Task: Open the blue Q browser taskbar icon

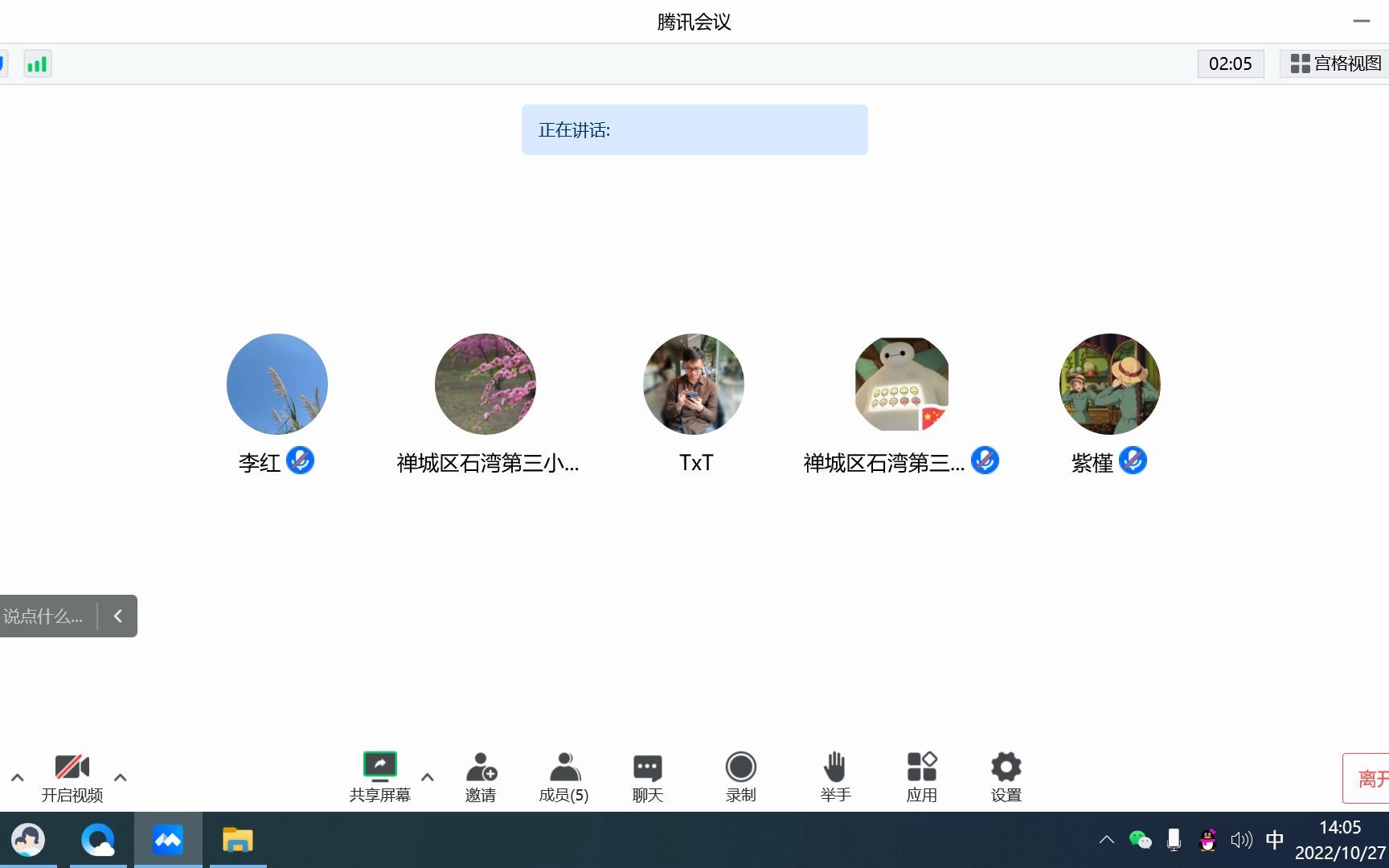Action: (98, 841)
